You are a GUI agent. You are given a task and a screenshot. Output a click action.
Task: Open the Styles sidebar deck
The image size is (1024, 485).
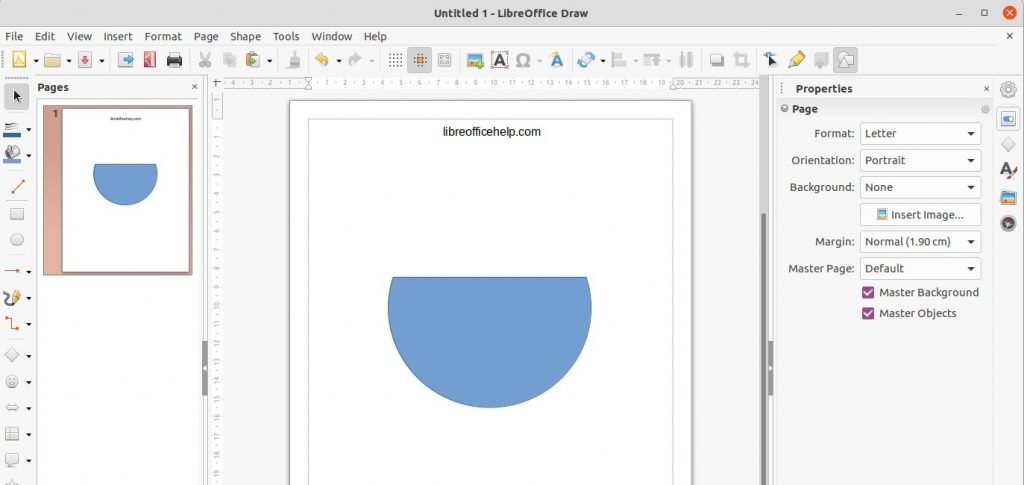click(x=1008, y=170)
